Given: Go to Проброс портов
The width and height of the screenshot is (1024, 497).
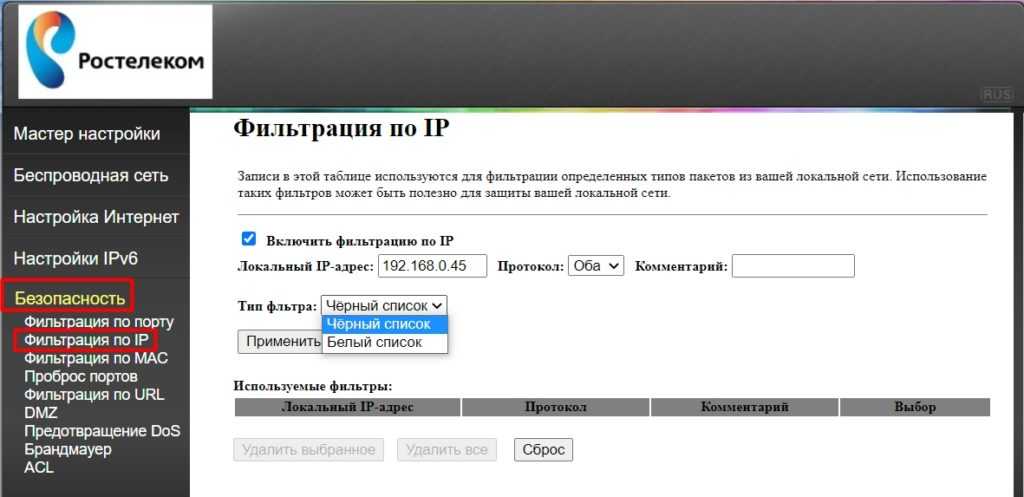Looking at the screenshot, I should tap(81, 377).
